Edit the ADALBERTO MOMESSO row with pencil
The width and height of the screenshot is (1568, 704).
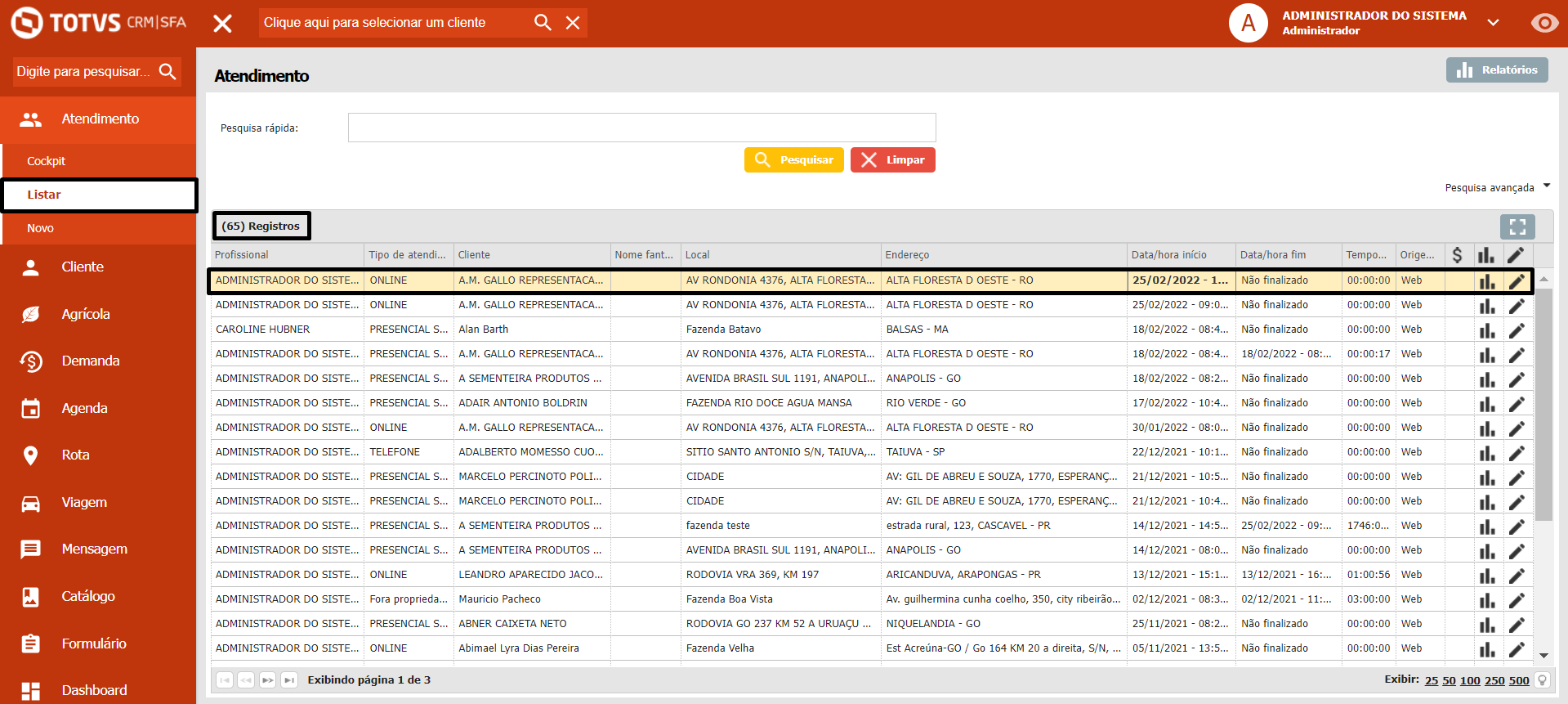pyautogui.click(x=1517, y=453)
